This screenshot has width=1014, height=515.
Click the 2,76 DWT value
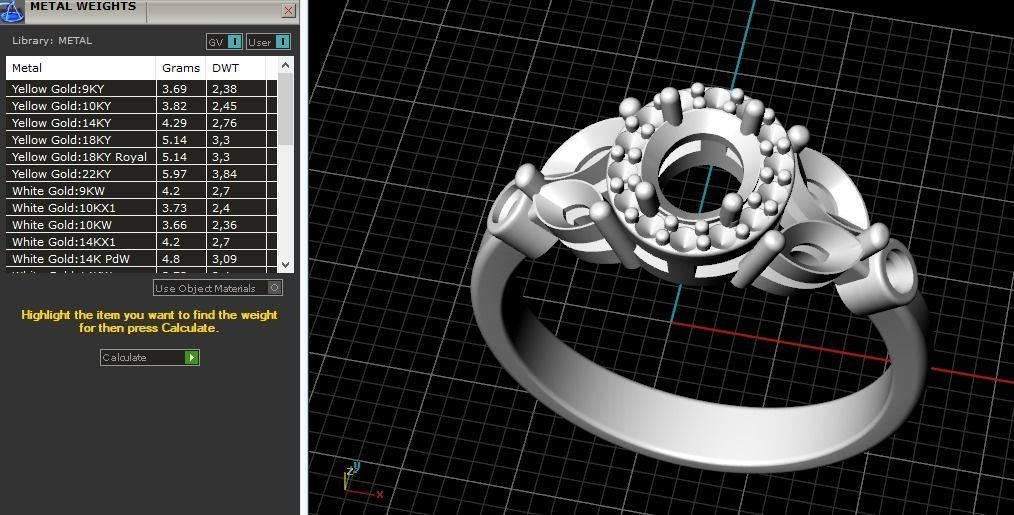pyautogui.click(x=224, y=123)
